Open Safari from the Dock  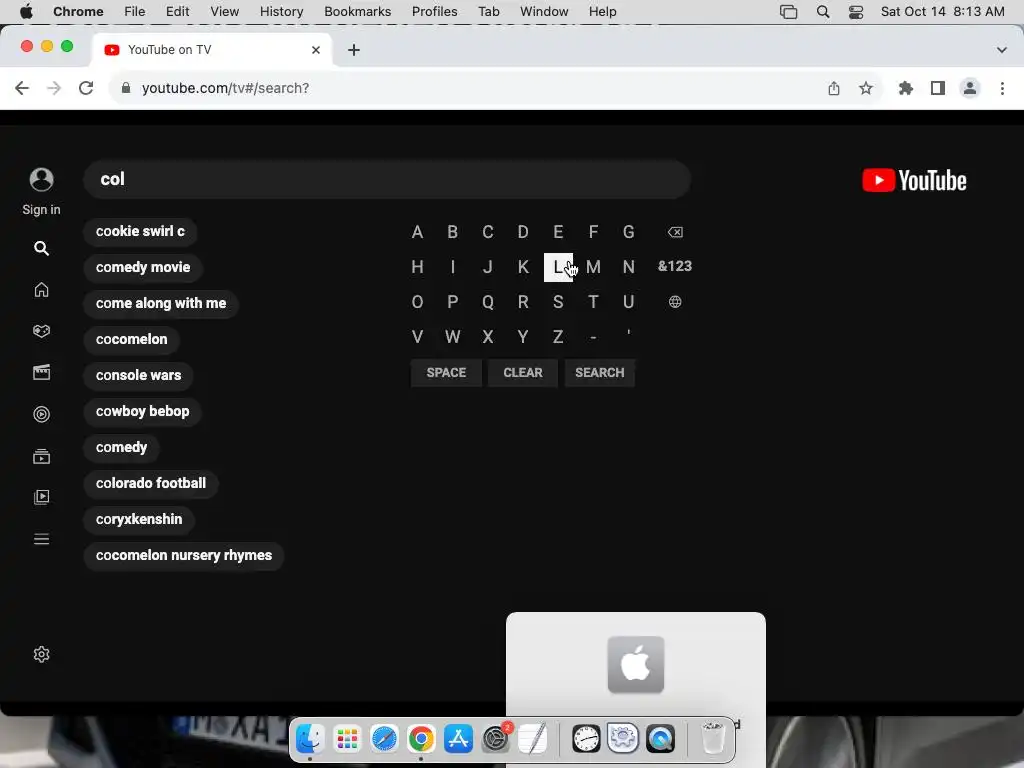point(384,739)
